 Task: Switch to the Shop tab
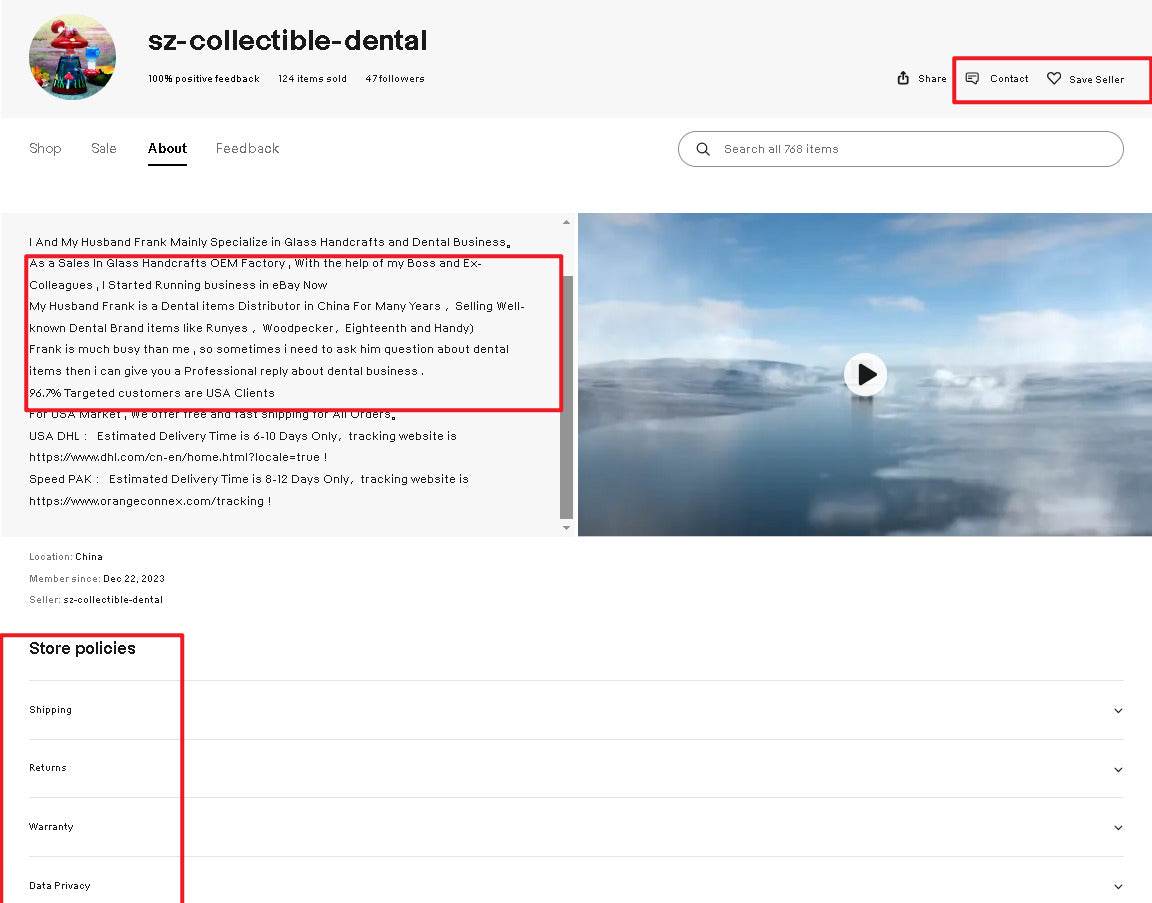pos(45,148)
